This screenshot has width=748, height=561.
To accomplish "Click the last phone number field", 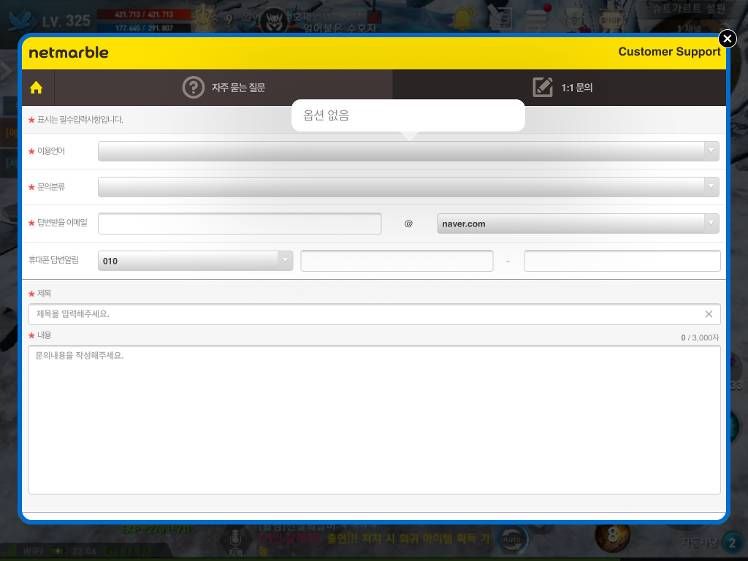I will click(621, 261).
